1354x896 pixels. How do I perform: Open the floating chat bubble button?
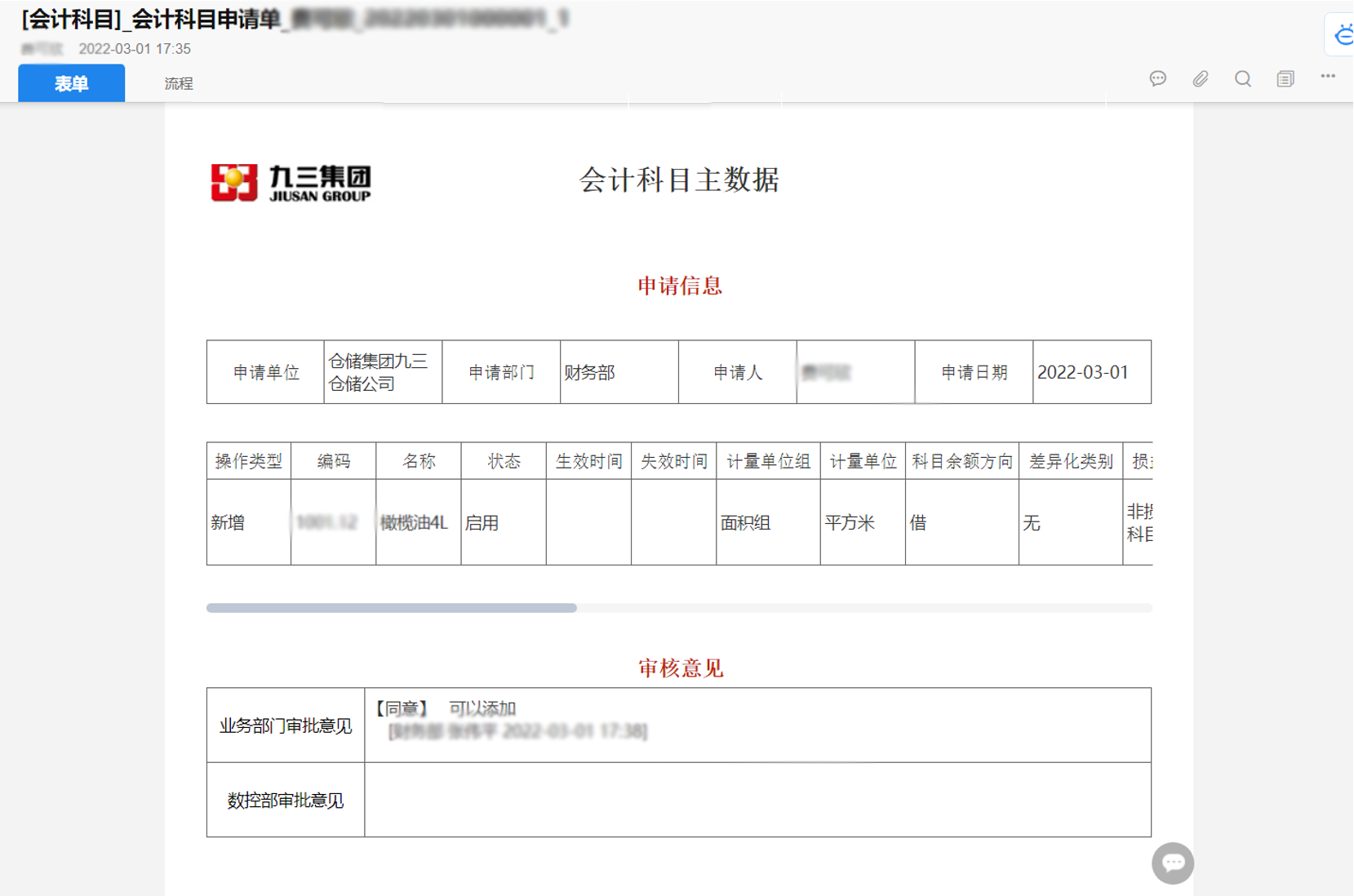click(x=1173, y=863)
